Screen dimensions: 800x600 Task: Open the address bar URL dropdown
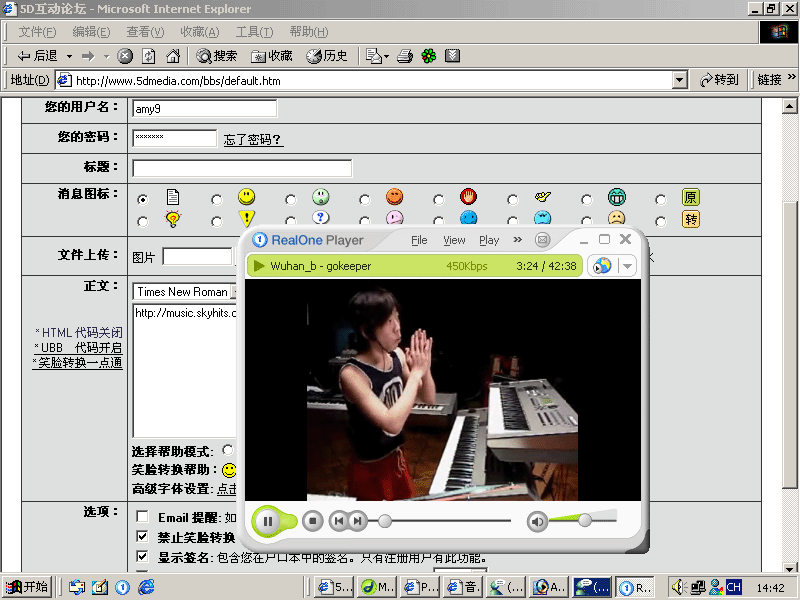[x=680, y=80]
